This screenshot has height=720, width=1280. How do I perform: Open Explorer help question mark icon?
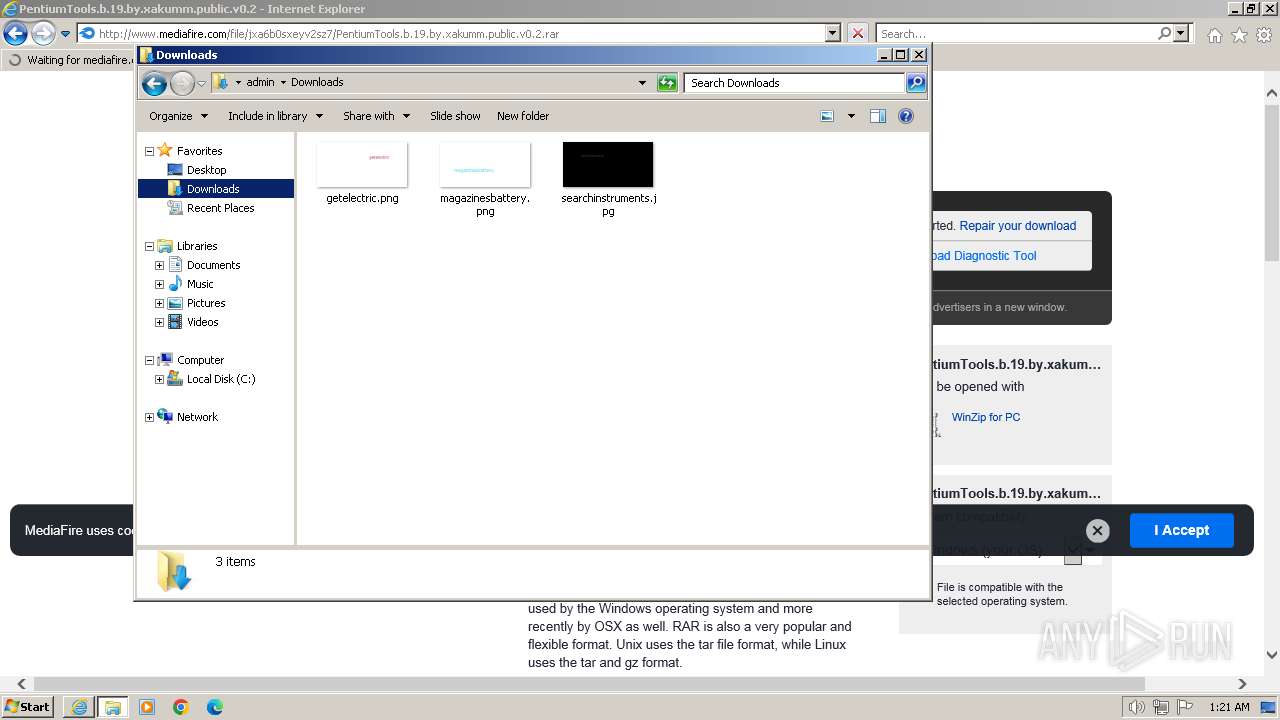tap(906, 116)
